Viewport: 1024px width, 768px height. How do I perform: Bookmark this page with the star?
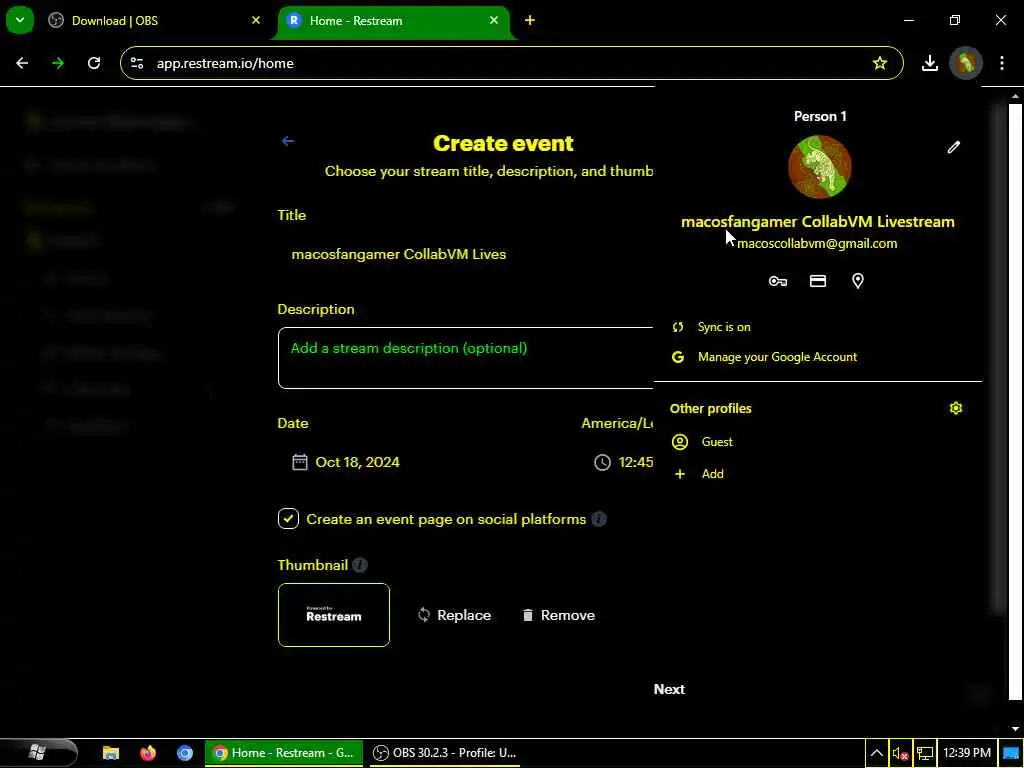(880, 63)
